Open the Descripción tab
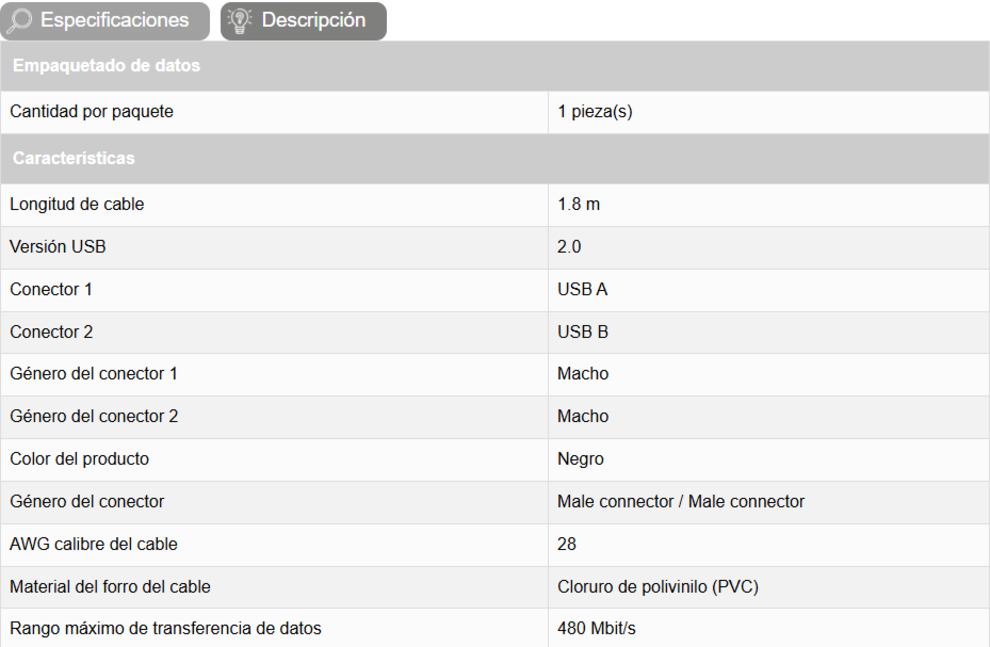The image size is (990, 647). point(313,20)
